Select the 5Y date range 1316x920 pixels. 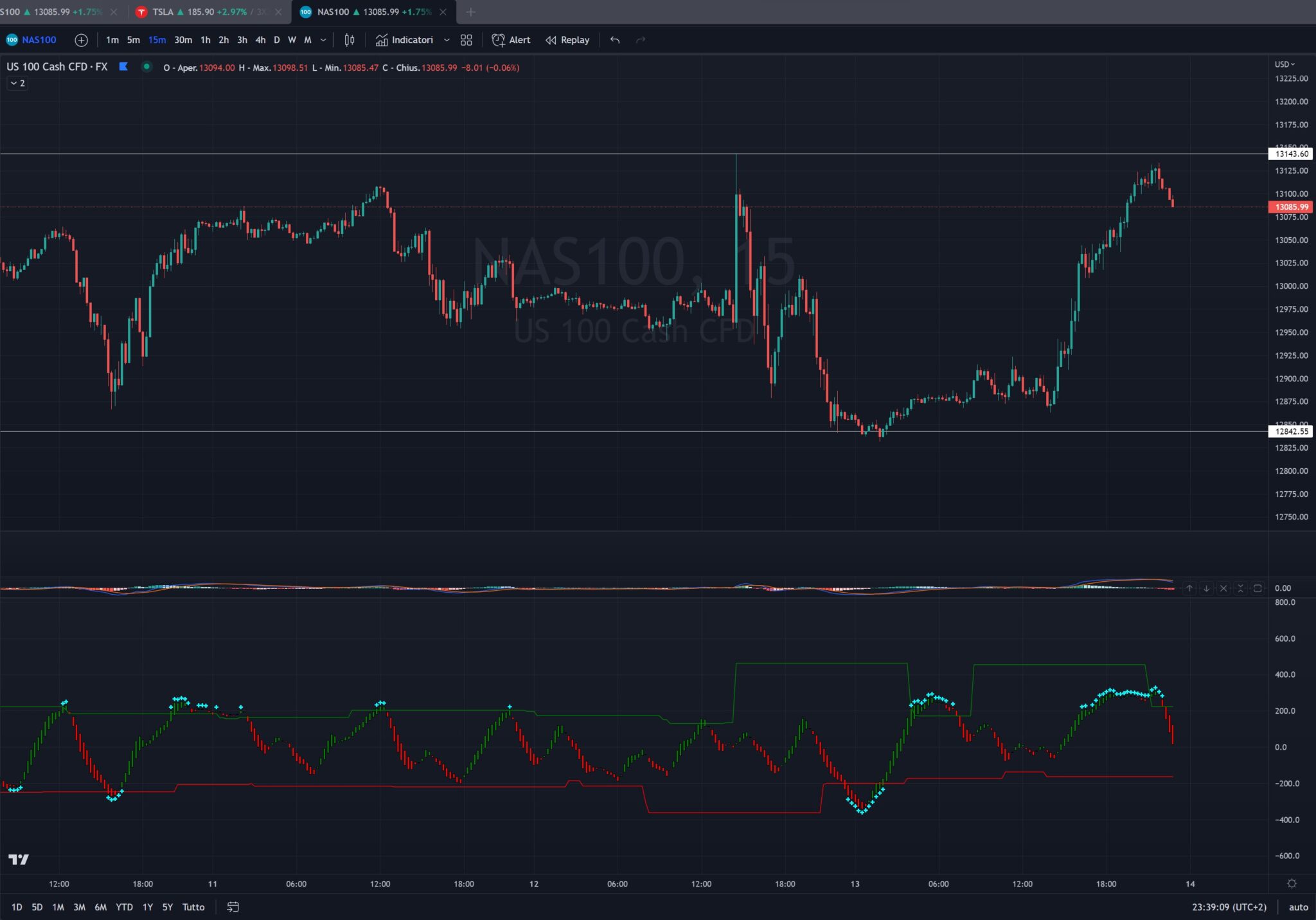(167, 907)
